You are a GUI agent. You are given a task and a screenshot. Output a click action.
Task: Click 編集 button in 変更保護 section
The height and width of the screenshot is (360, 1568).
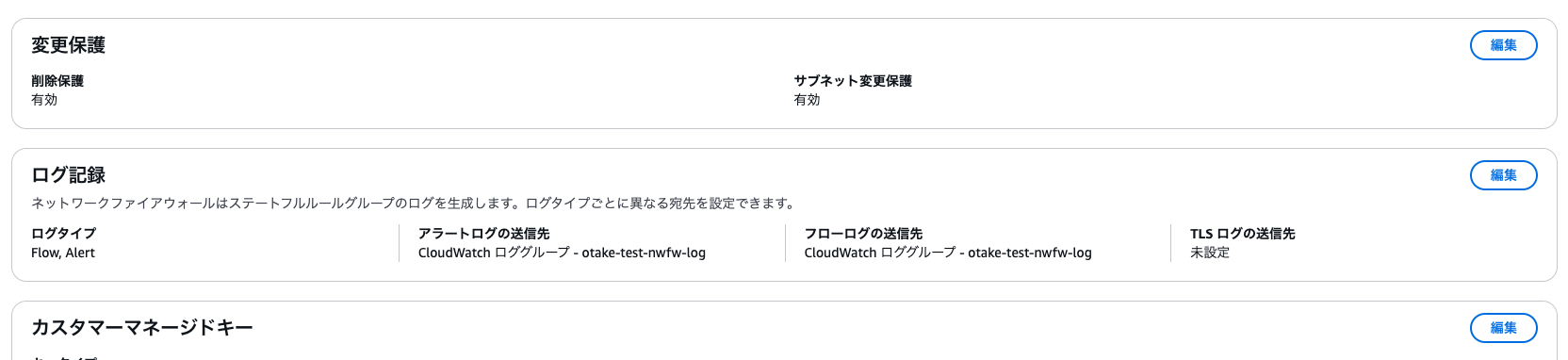[1503, 45]
